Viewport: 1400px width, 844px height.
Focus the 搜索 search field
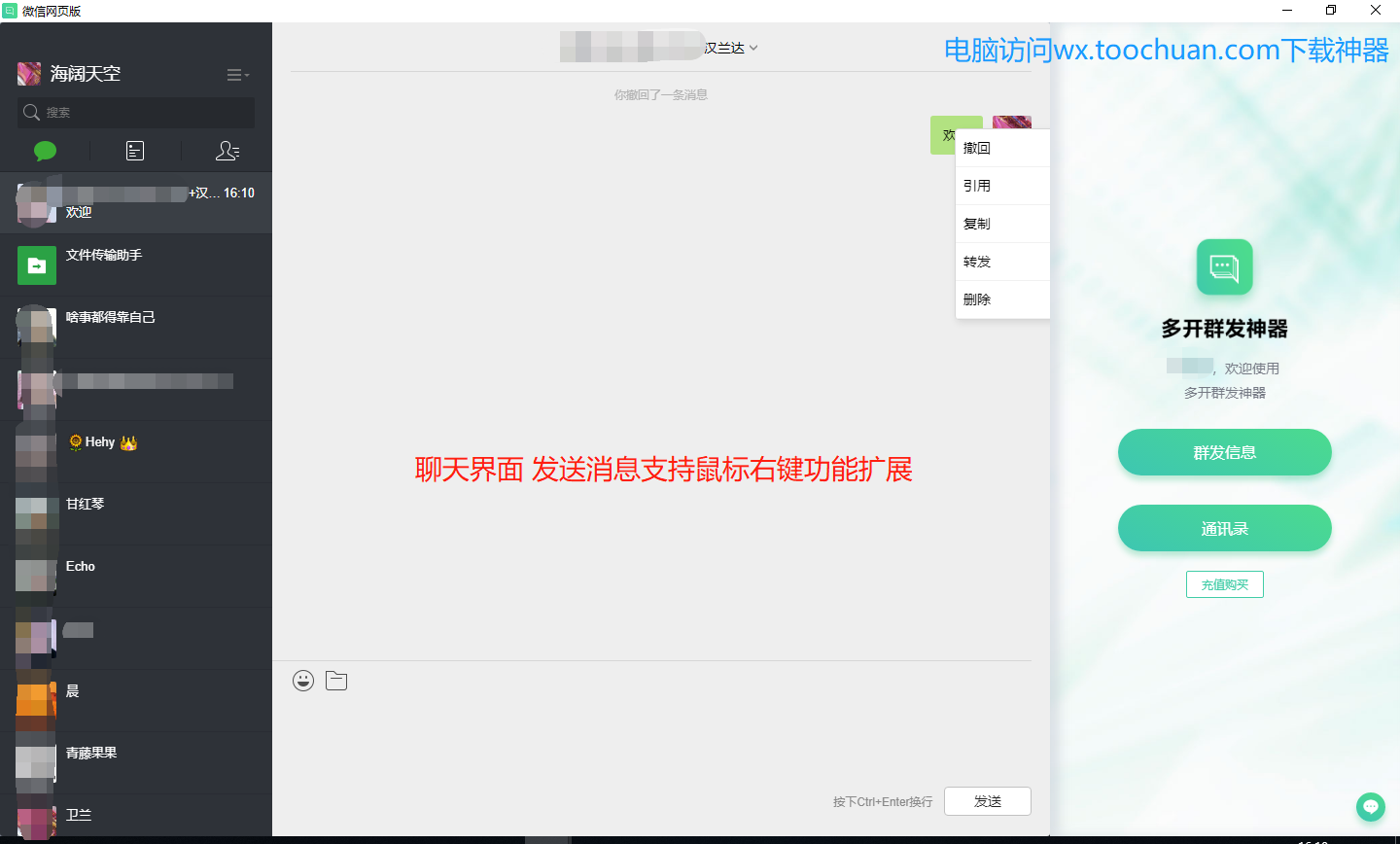click(136, 112)
